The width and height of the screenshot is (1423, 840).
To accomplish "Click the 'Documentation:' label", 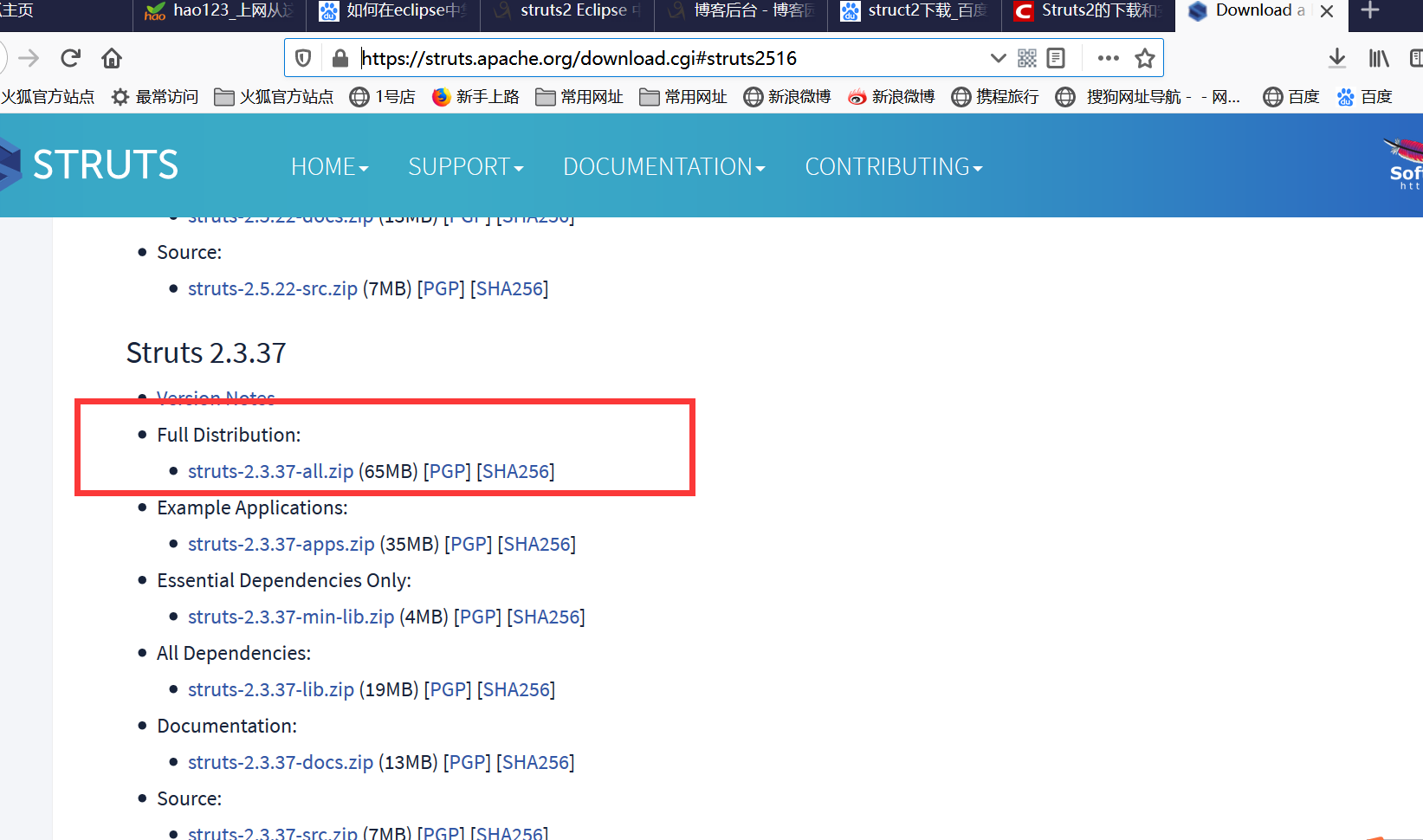I will coord(227,726).
